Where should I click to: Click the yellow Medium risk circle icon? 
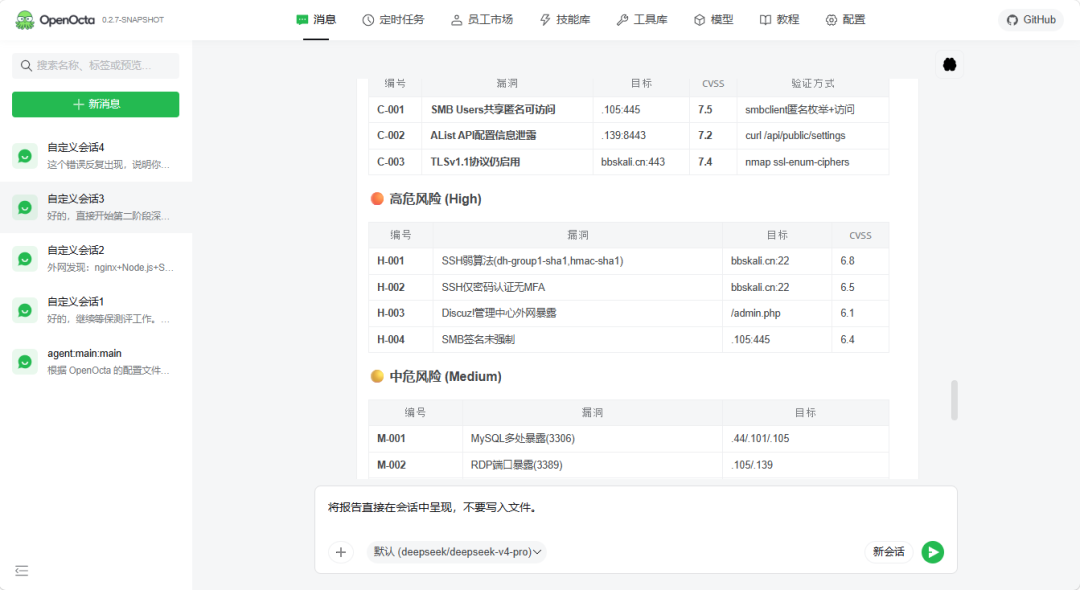[x=377, y=377]
